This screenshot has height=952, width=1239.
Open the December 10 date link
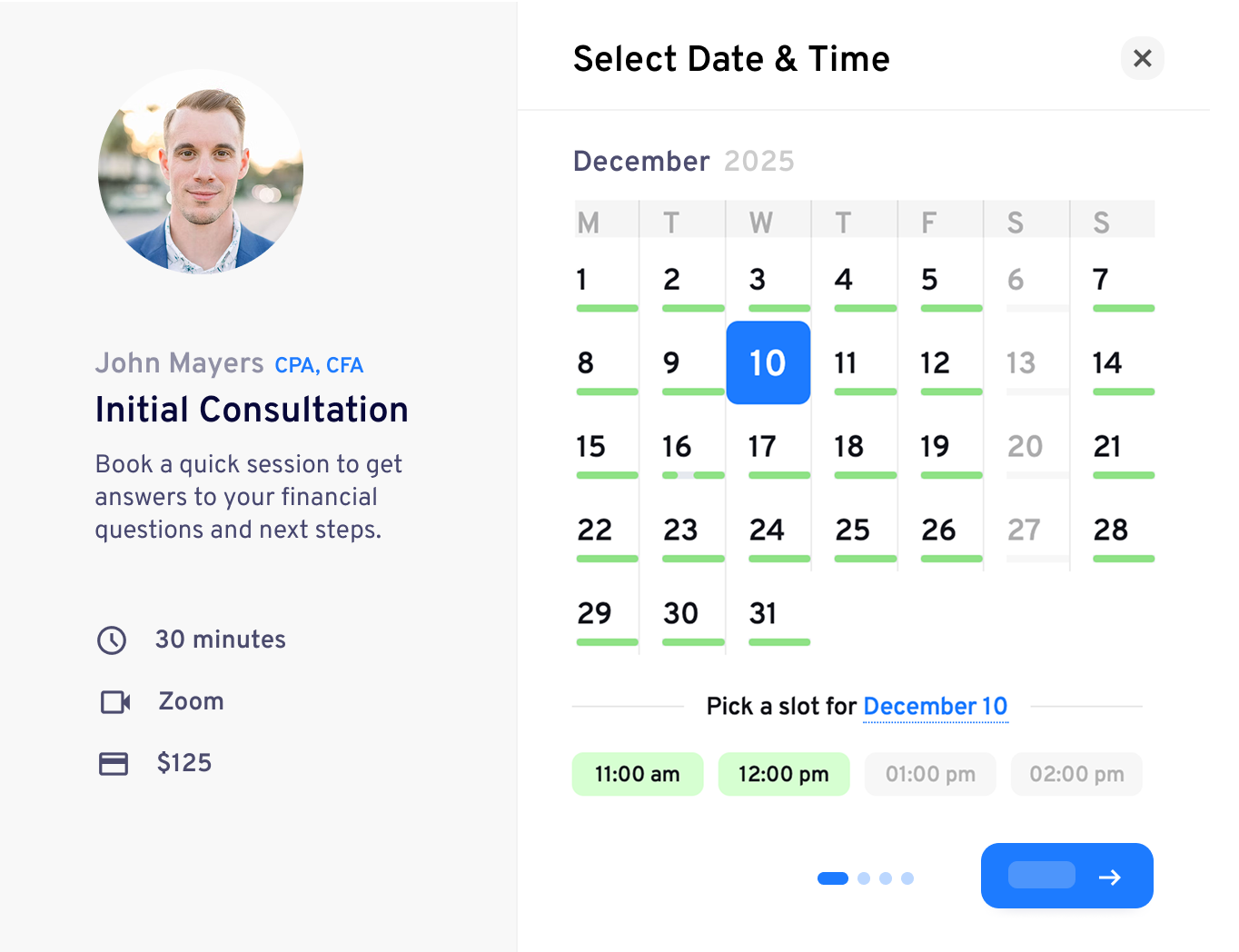[x=935, y=706]
